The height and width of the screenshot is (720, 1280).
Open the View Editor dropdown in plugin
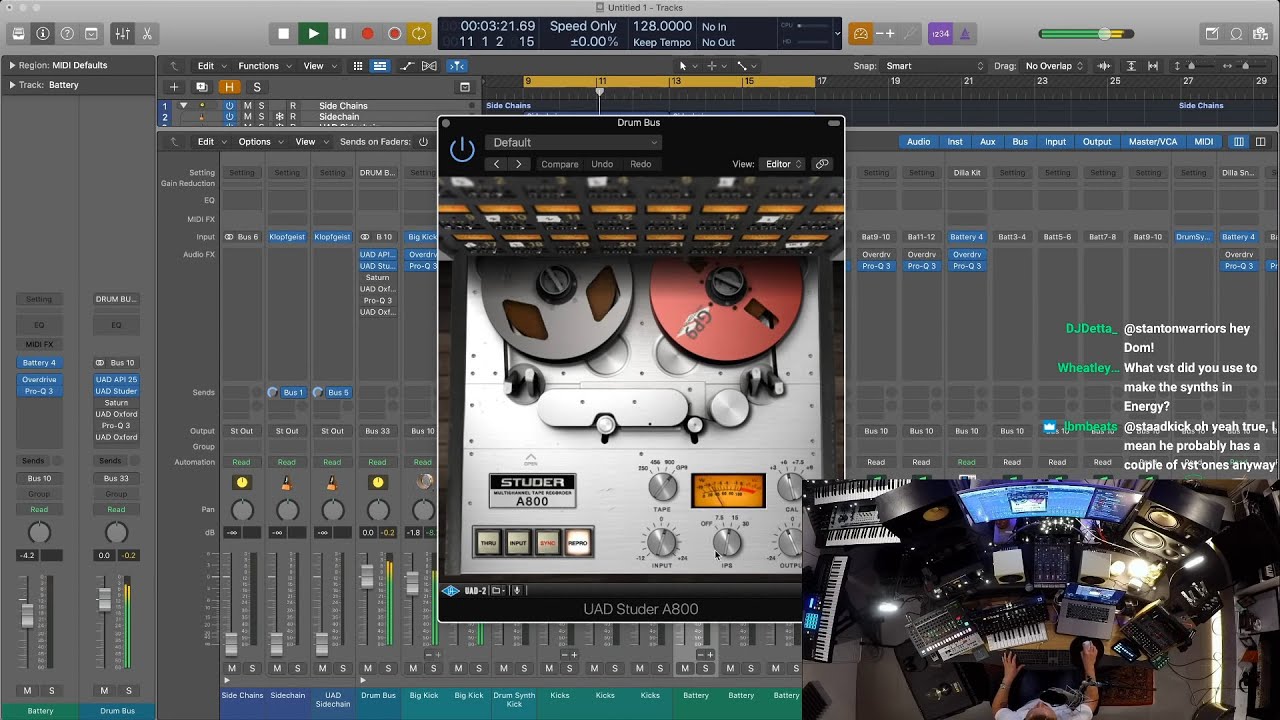[783, 164]
